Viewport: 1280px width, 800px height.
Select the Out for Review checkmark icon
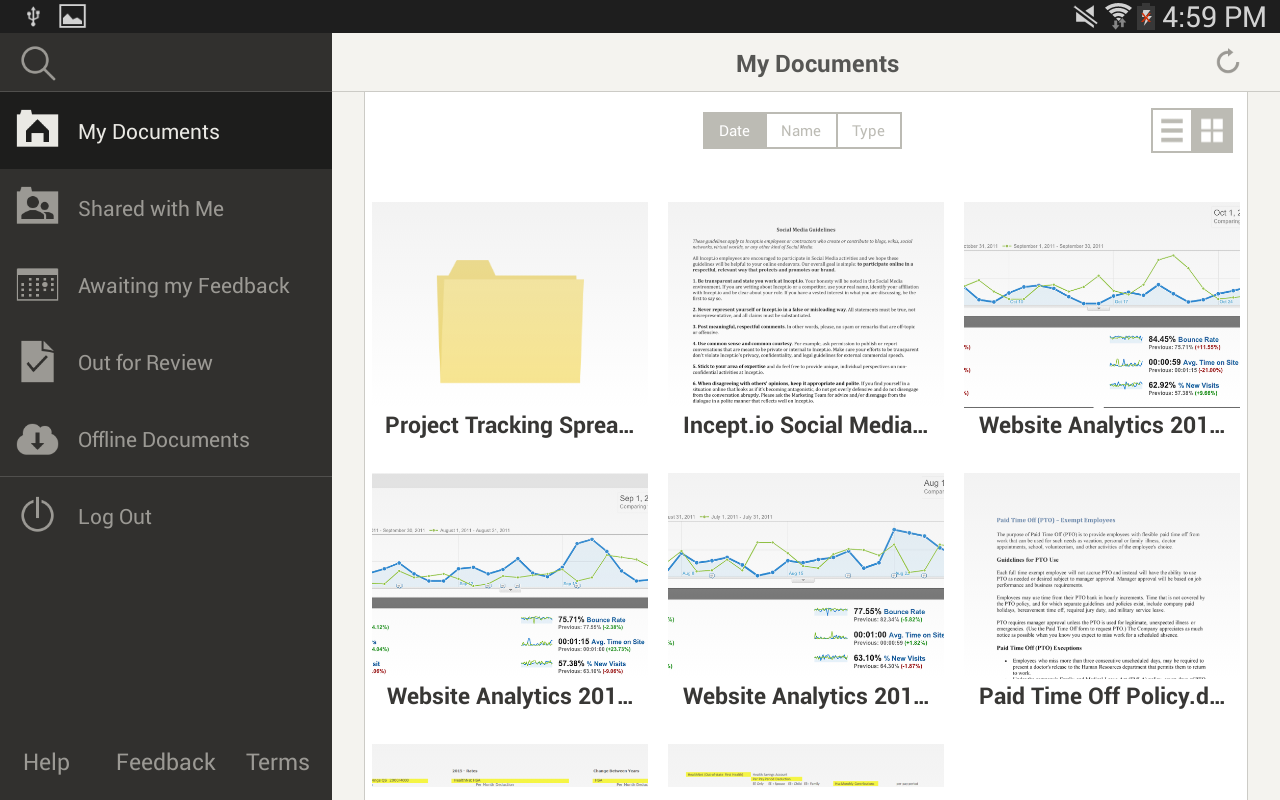(37, 362)
